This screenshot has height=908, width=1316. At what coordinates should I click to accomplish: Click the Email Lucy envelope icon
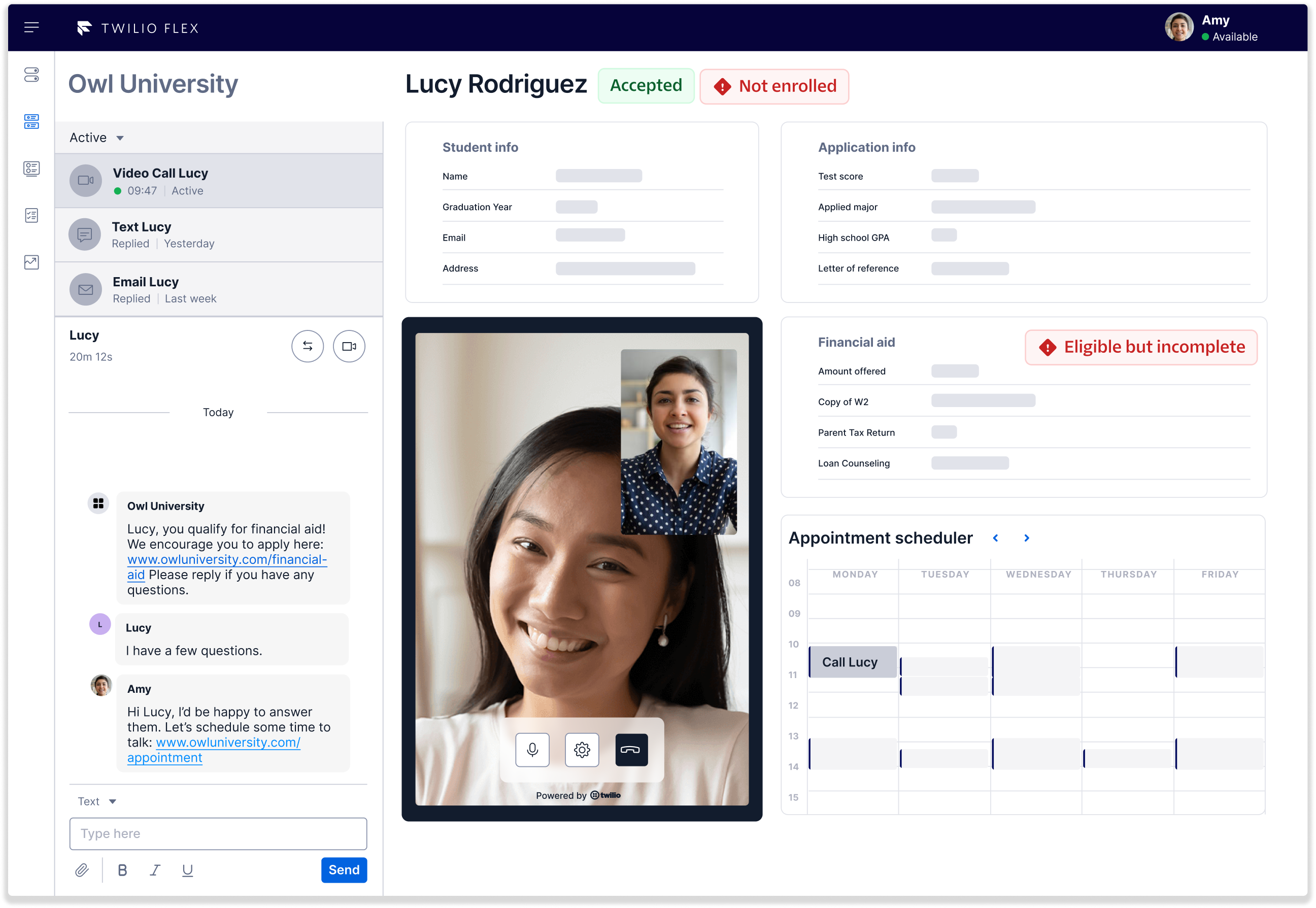click(85, 290)
